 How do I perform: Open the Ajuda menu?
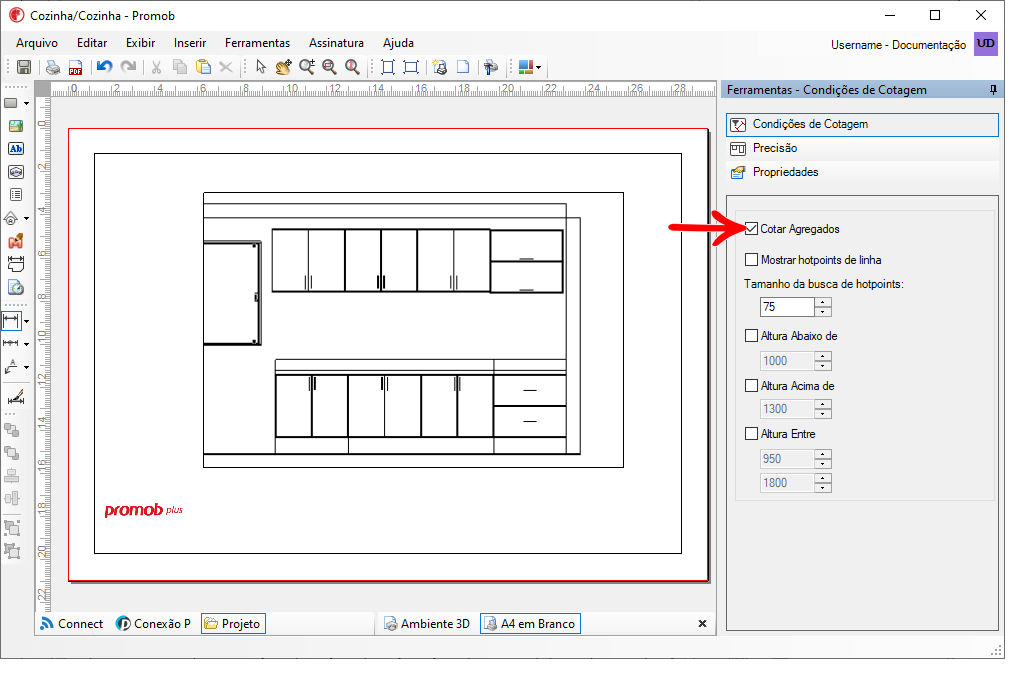(398, 43)
